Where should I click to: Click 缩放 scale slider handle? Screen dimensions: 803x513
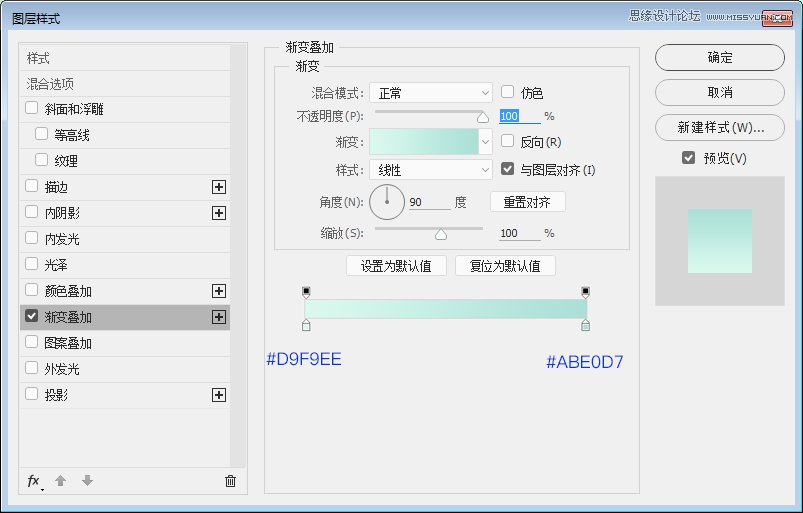pyautogui.click(x=440, y=234)
